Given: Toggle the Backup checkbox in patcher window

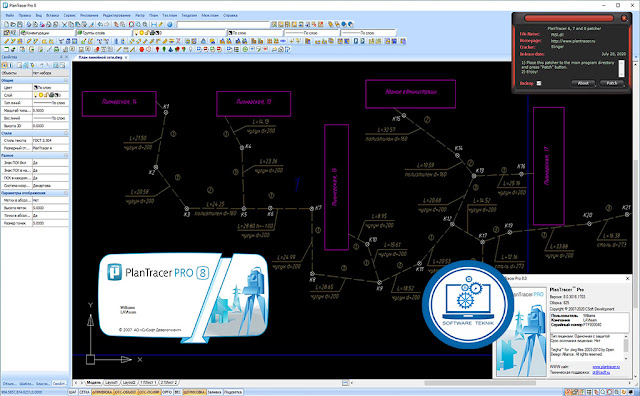Looking at the screenshot, I should point(539,83).
